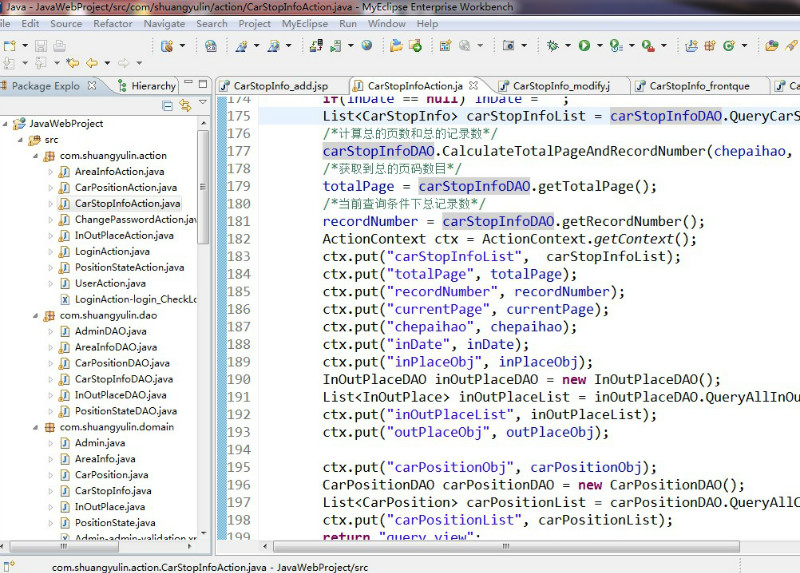Viewport: 800px width, 573px height.
Task: Open the Source menu
Action: (66, 23)
